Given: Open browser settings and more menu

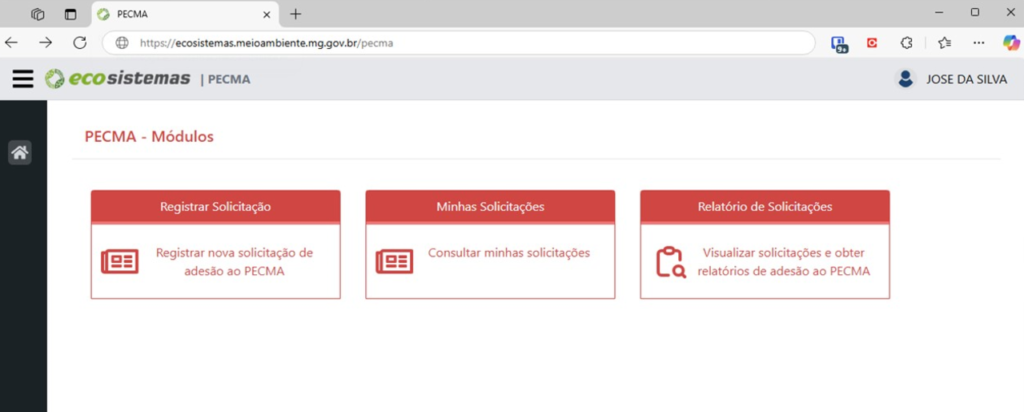Looking at the screenshot, I should (x=978, y=43).
